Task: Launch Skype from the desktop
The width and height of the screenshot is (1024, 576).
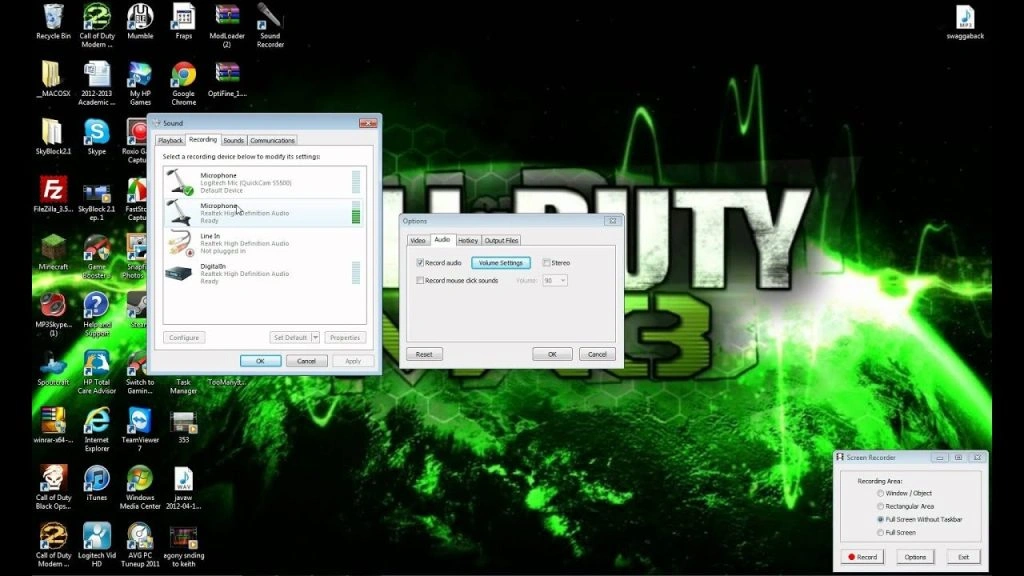Action: [97, 137]
